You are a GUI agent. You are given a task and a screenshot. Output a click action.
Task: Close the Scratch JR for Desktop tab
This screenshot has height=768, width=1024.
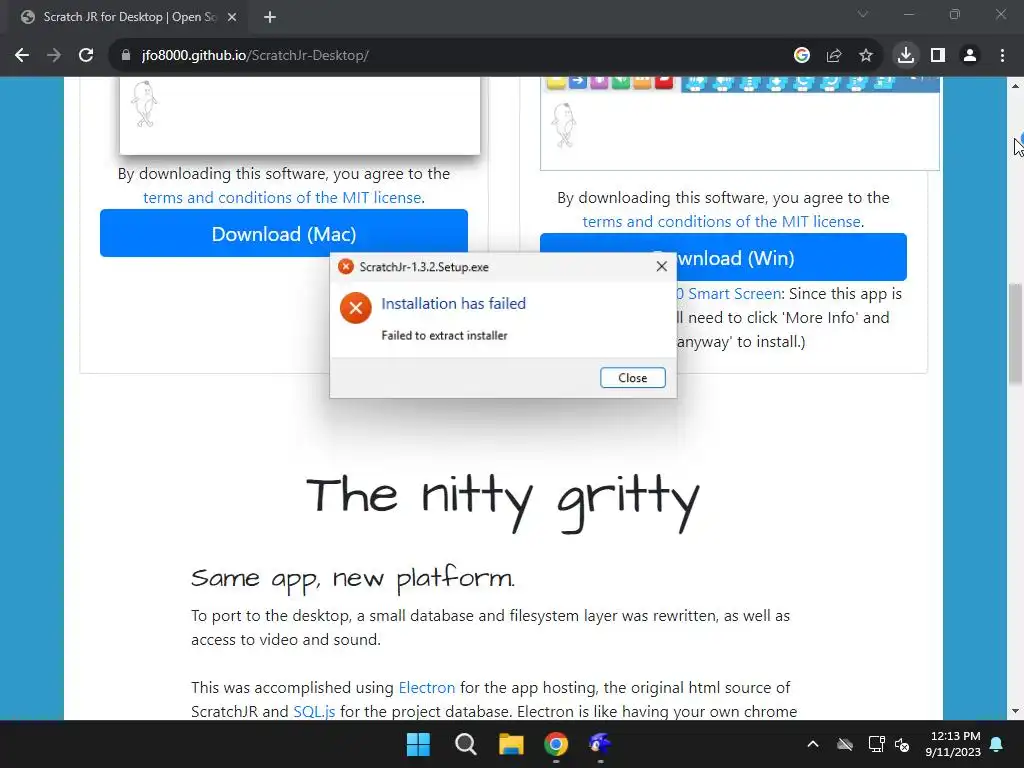coord(232,17)
